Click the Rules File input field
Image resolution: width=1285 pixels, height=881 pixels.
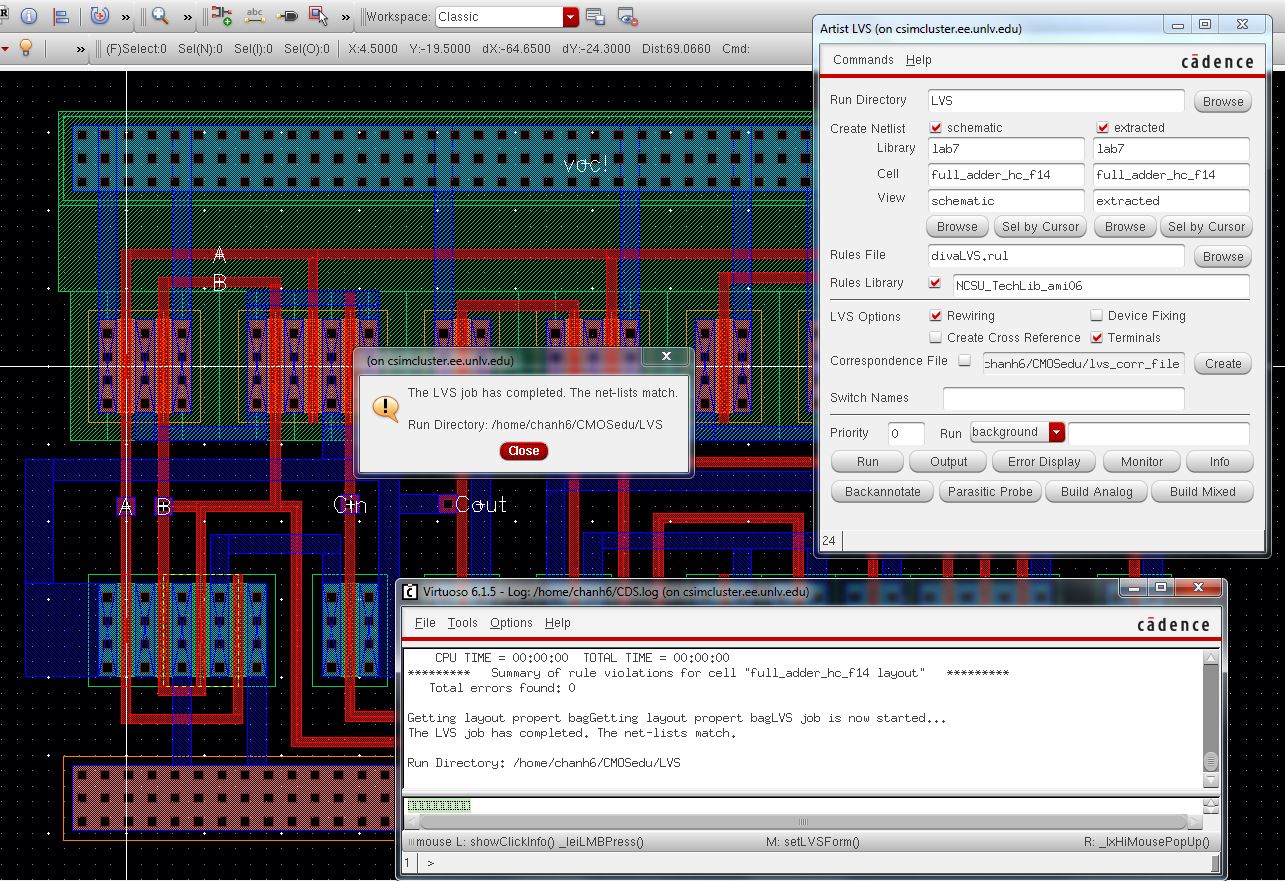coord(1055,256)
